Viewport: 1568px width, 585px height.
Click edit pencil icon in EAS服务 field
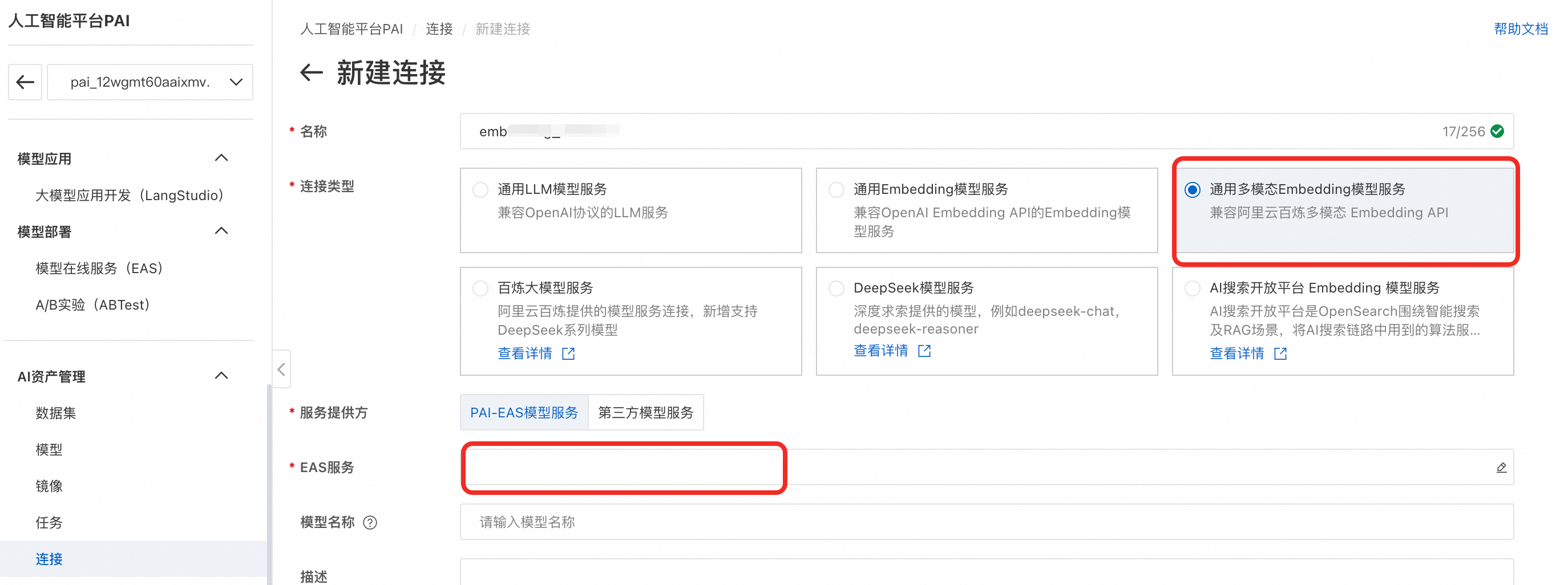coord(1501,467)
